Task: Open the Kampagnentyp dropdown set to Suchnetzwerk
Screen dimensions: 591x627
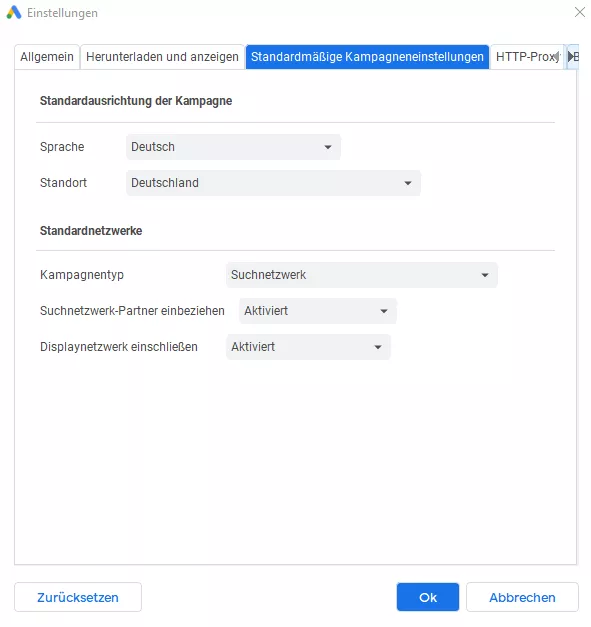Action: click(x=362, y=275)
